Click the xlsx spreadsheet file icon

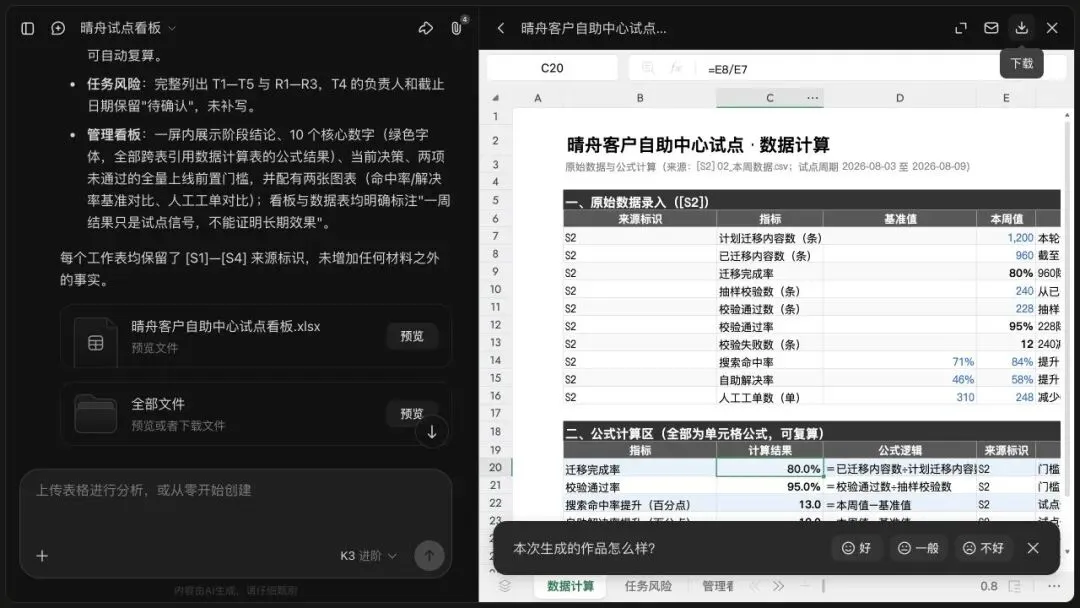96,342
